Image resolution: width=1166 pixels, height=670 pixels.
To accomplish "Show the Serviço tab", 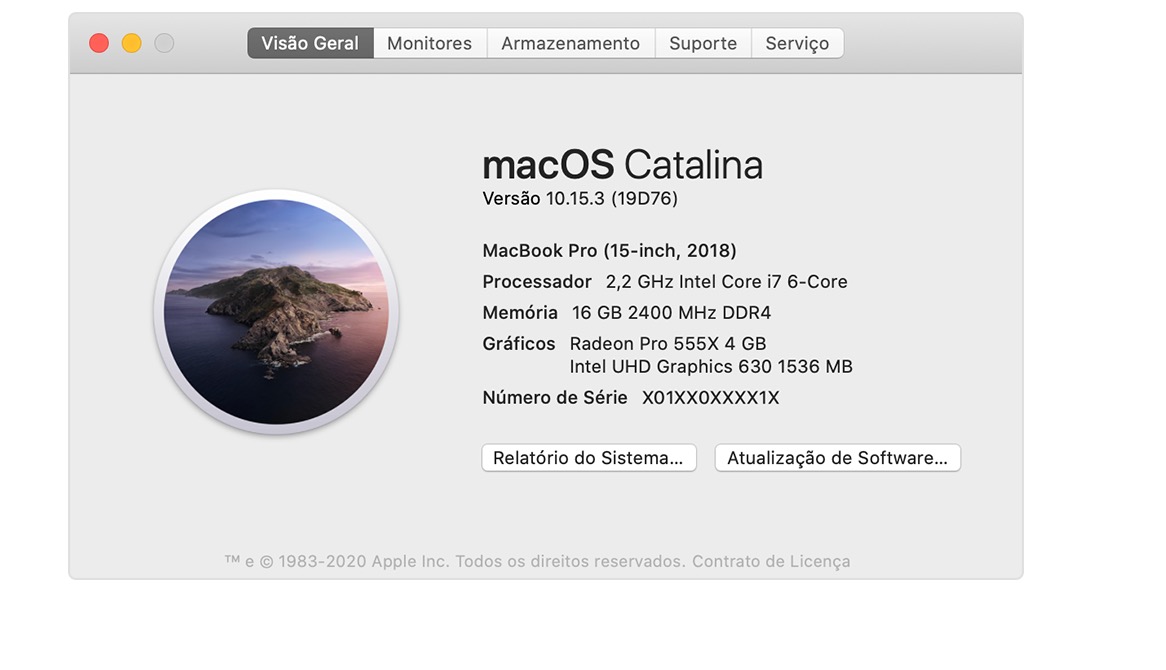I will pos(797,43).
